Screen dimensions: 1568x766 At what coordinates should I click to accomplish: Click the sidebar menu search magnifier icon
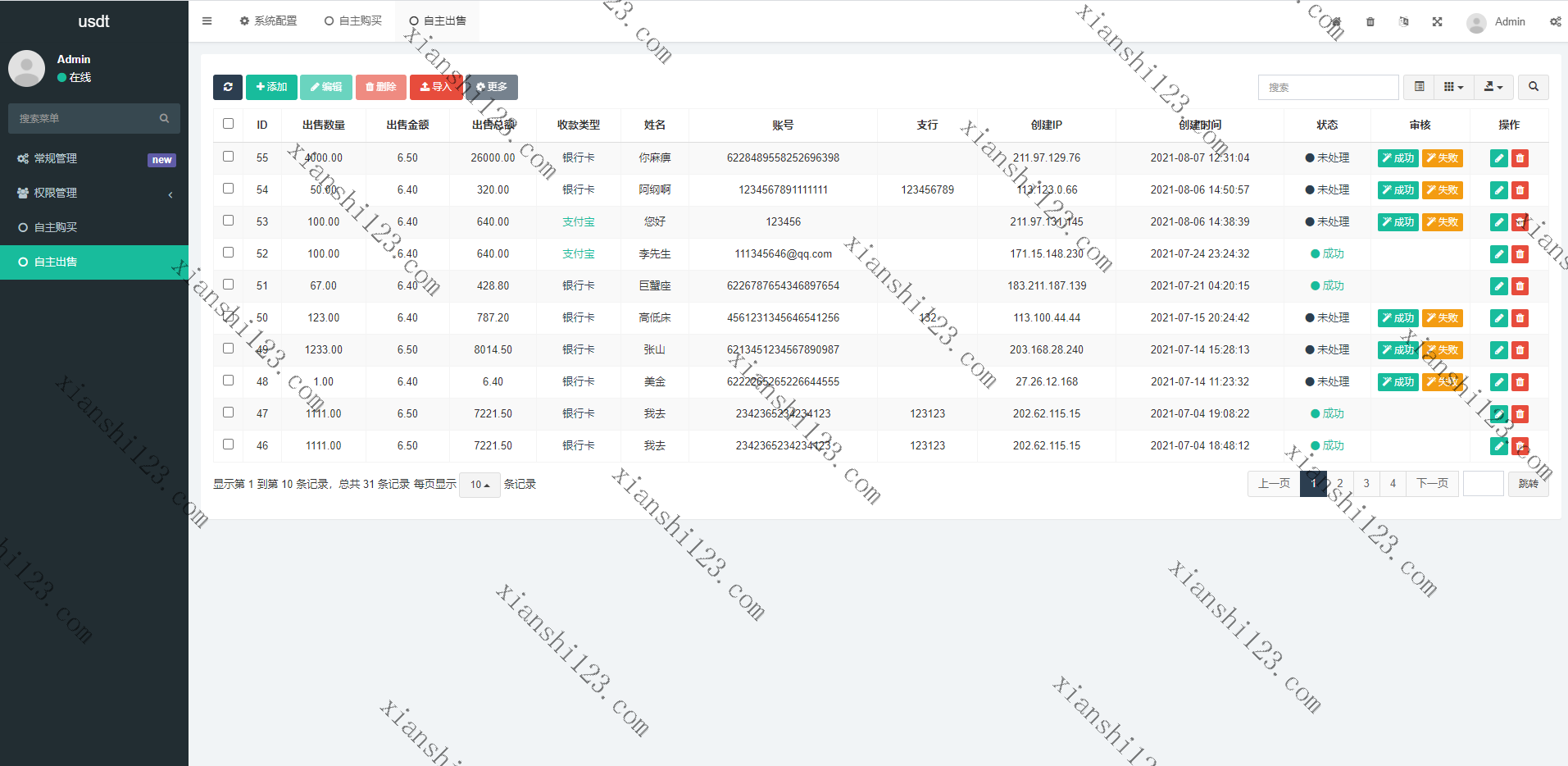click(164, 118)
